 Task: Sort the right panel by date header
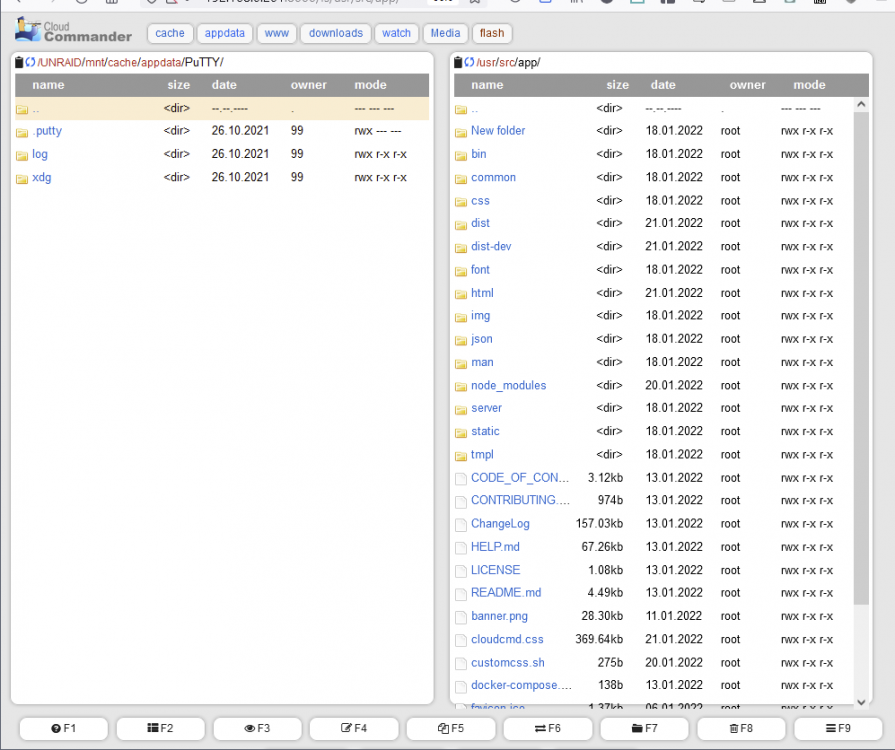[x=663, y=85]
